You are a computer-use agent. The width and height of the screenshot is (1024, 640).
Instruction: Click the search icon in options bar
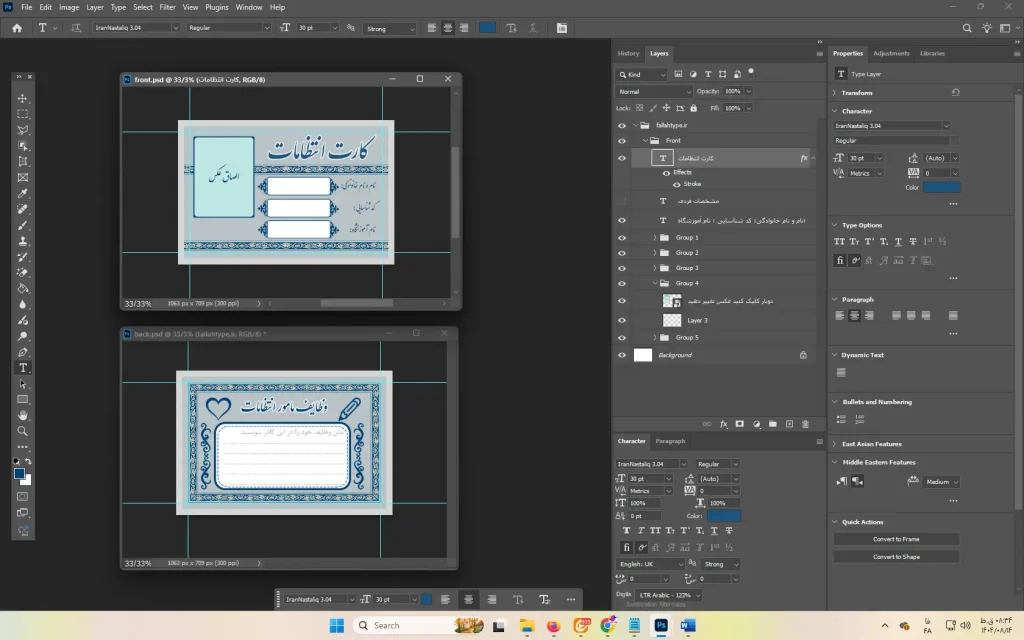point(967,28)
